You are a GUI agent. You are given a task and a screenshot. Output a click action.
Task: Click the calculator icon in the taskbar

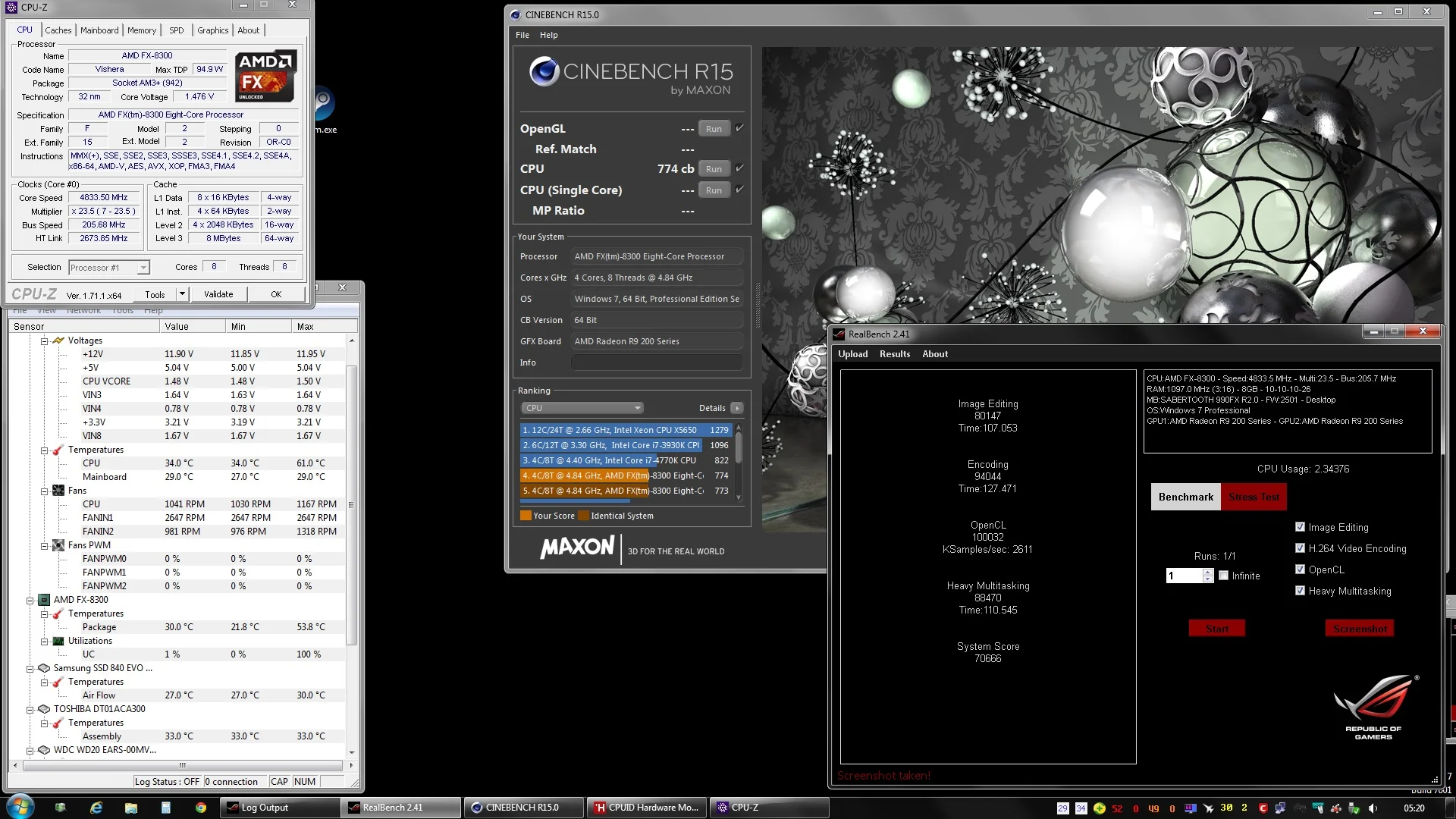(x=165, y=808)
